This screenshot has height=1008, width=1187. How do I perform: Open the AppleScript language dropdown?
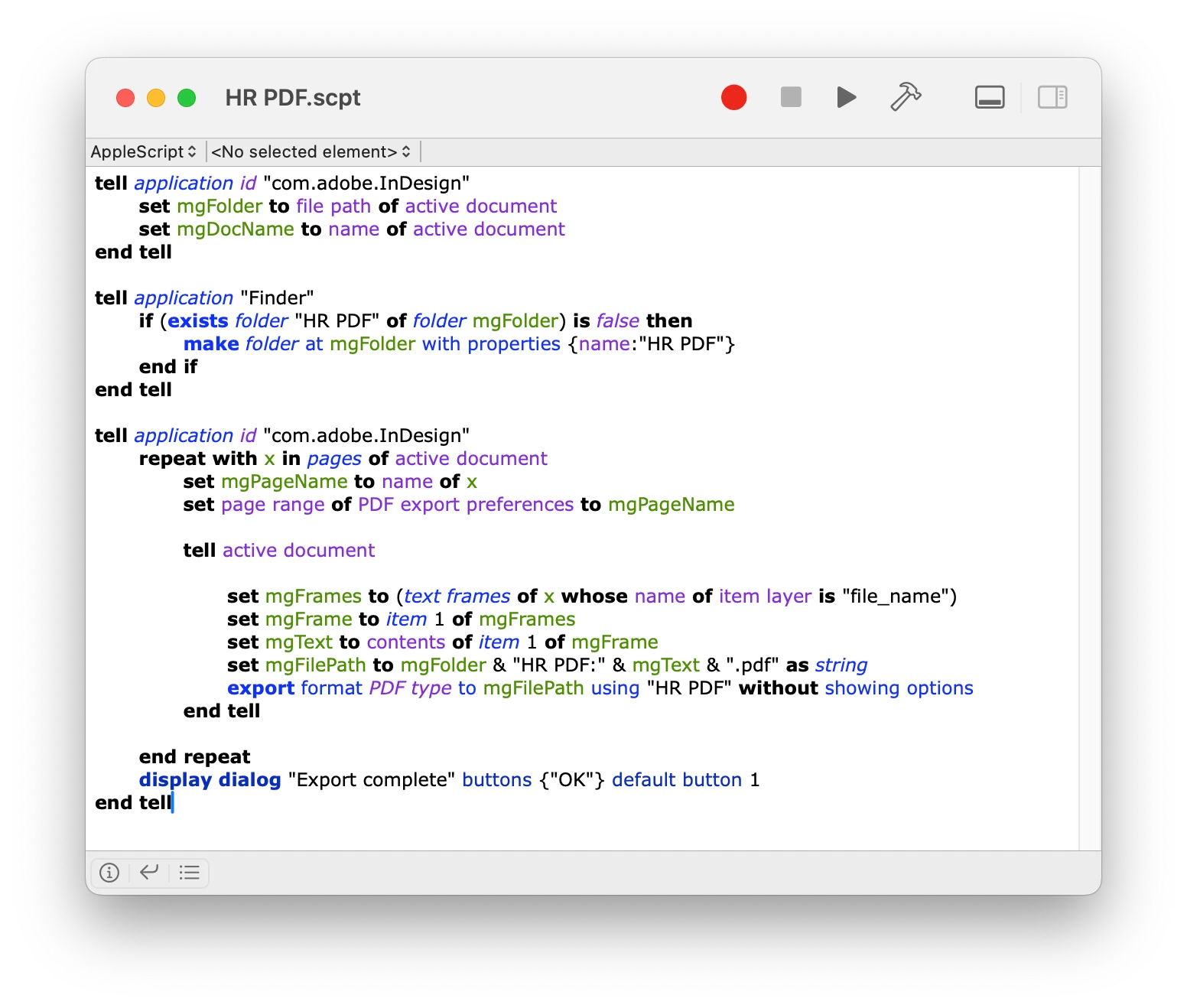144,151
